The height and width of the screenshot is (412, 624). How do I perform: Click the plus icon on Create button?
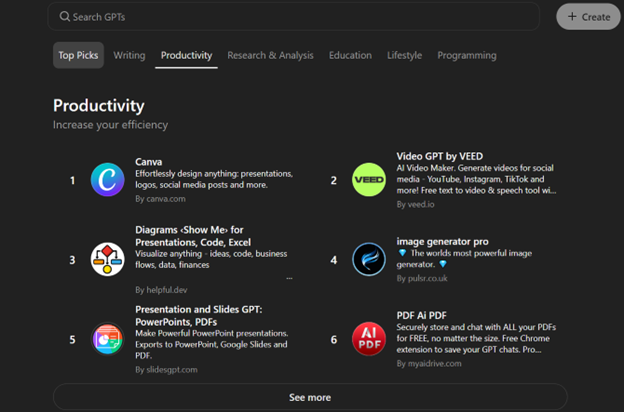pyautogui.click(x=572, y=16)
